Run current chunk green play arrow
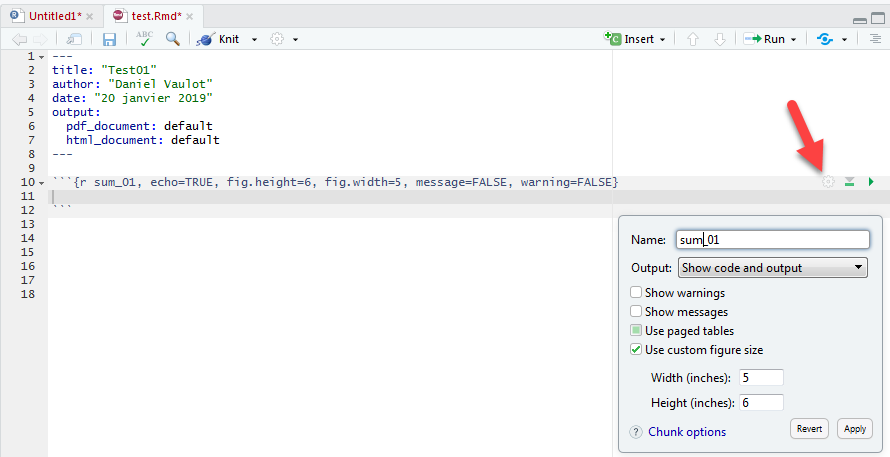 coord(871,182)
